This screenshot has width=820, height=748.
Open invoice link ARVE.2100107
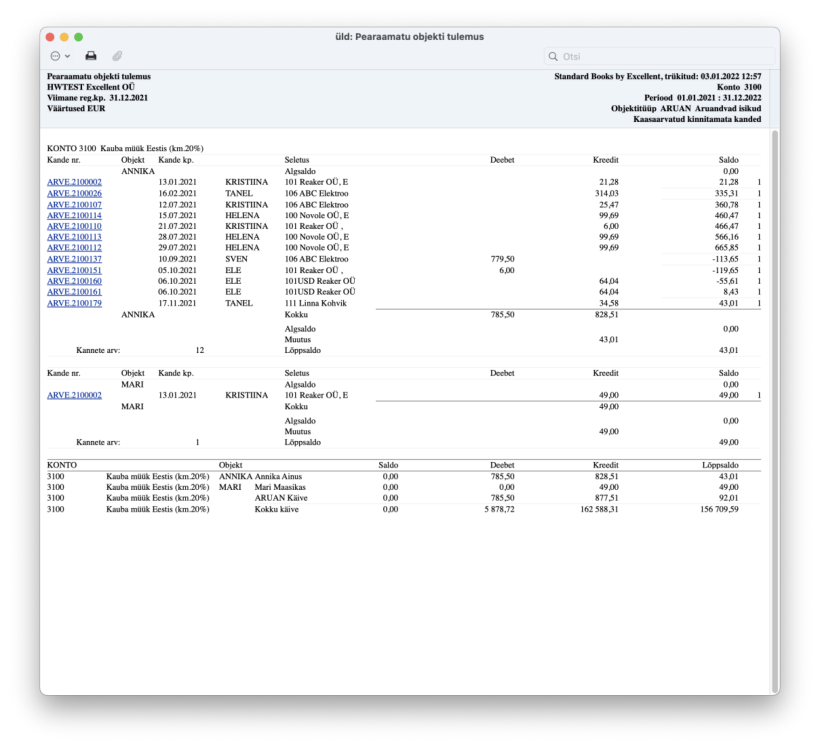click(x=74, y=205)
